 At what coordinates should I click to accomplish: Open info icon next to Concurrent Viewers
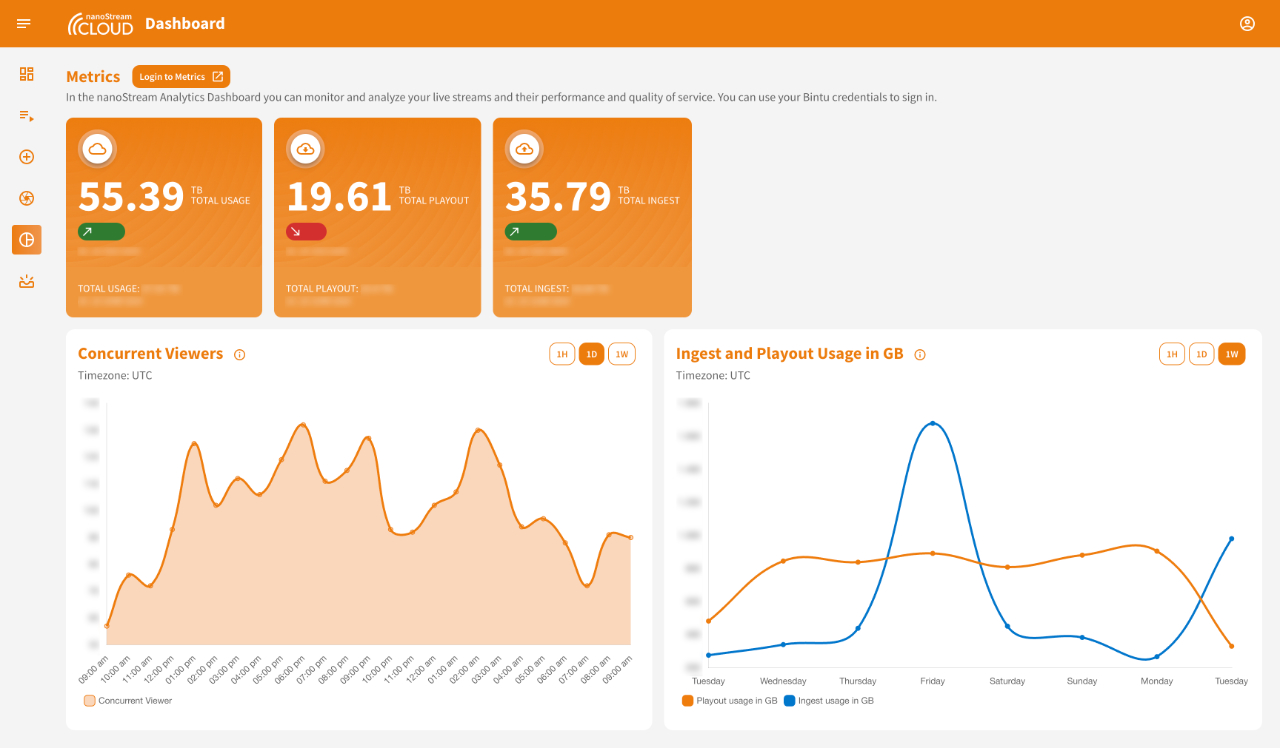[240, 355]
